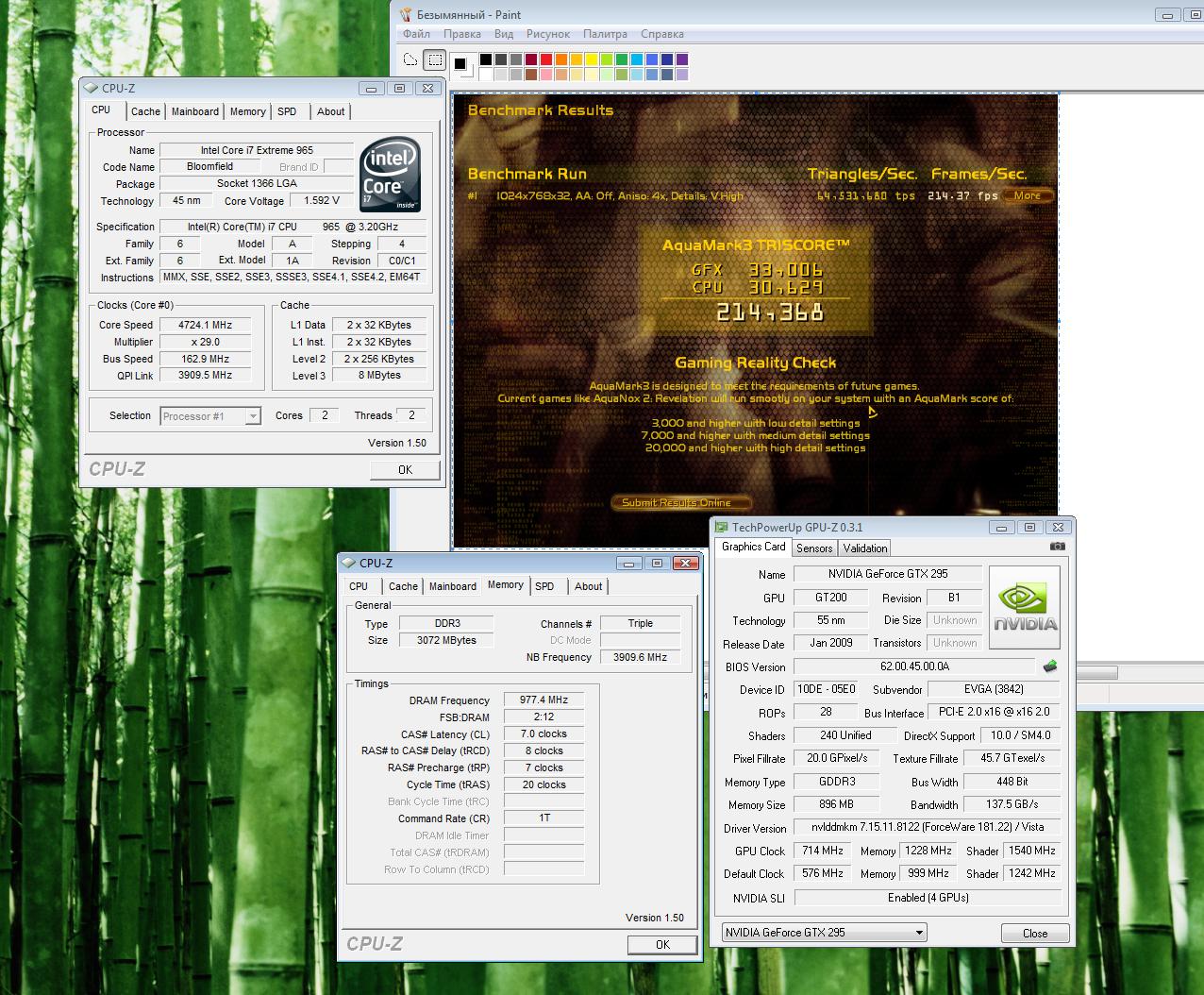The image size is (1204, 995).
Task: Click the BIOS Version value 62.00.45.00.0A
Action: click(x=914, y=666)
